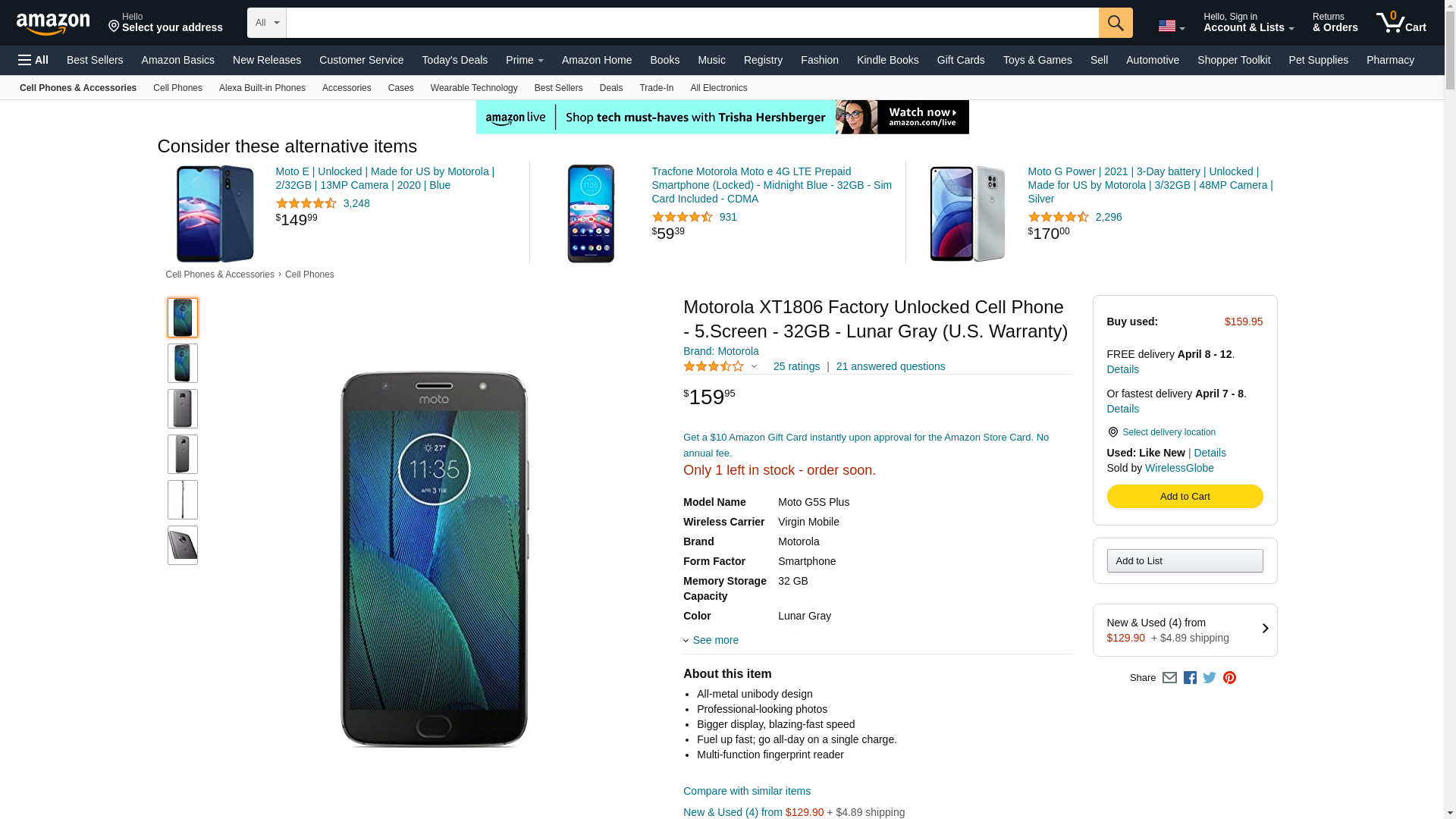Open New & Used offers arrow
Image resolution: width=1456 pixels, height=819 pixels.
tap(1264, 629)
